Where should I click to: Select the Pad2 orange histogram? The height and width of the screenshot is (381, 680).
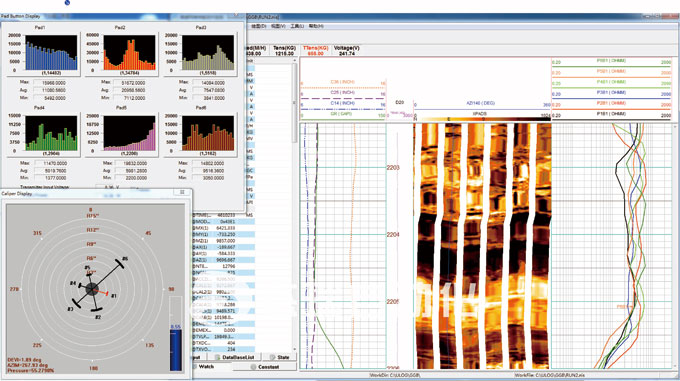(129, 52)
